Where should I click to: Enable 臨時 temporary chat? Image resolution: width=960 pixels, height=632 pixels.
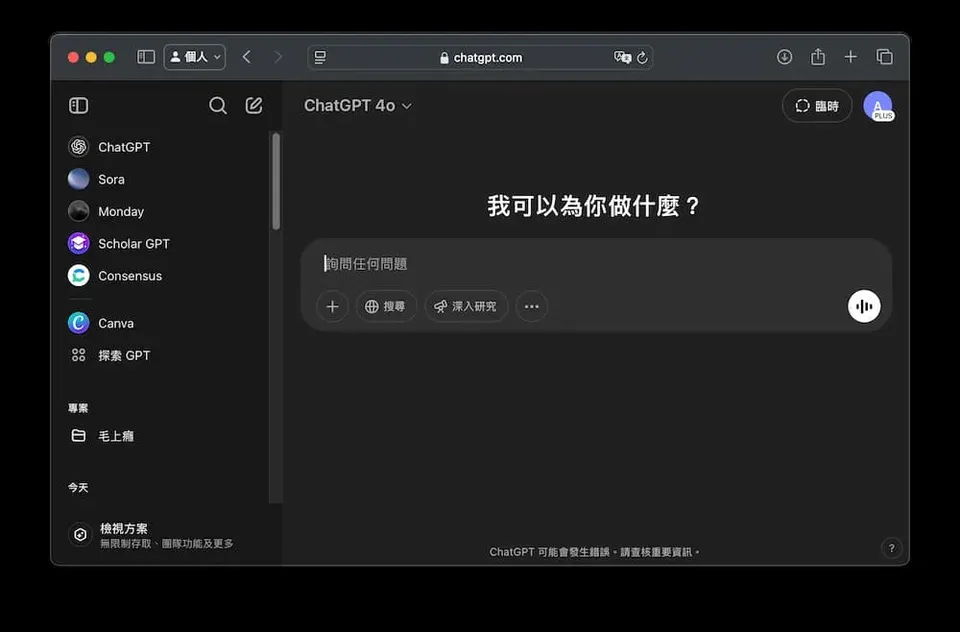pyautogui.click(x=817, y=106)
